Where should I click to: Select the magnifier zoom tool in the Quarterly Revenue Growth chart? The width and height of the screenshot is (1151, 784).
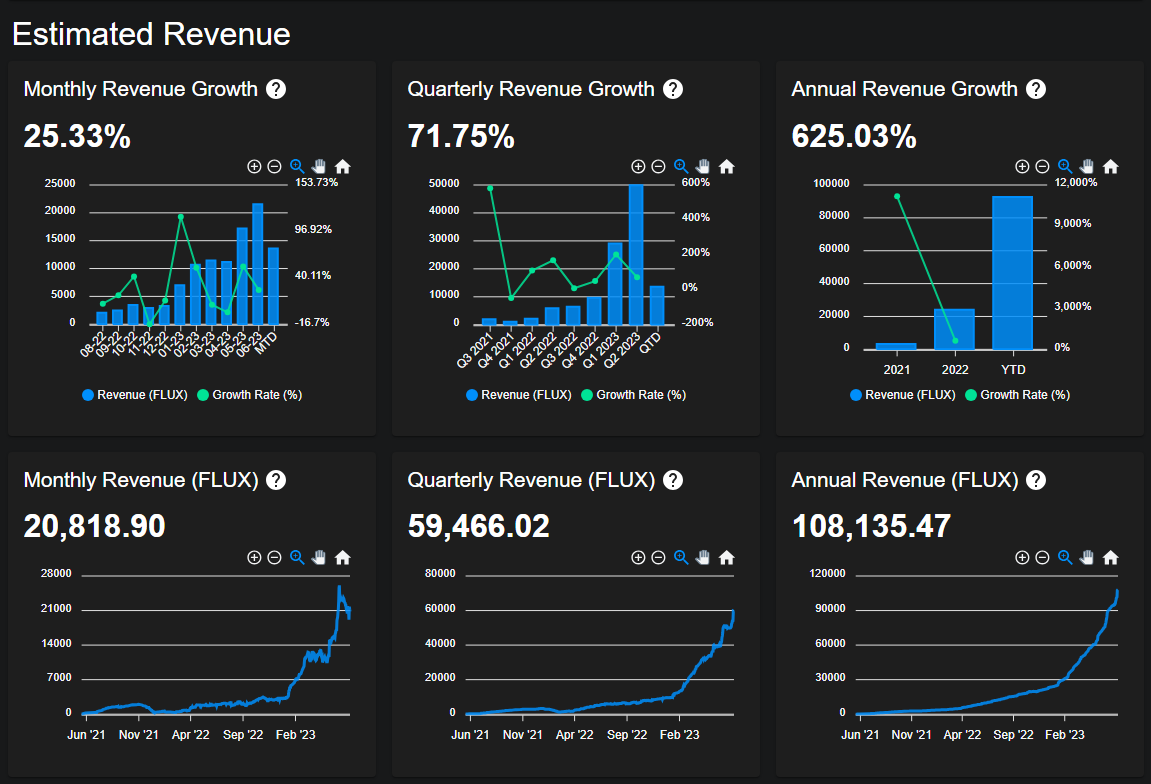[681, 167]
